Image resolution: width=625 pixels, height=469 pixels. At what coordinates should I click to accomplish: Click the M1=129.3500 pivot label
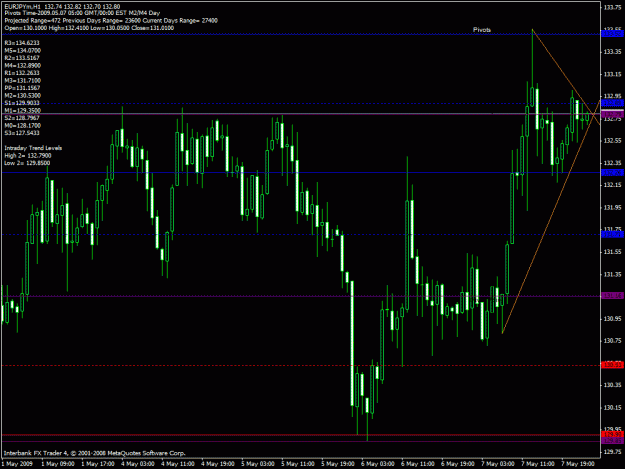pyautogui.click(x=22, y=111)
